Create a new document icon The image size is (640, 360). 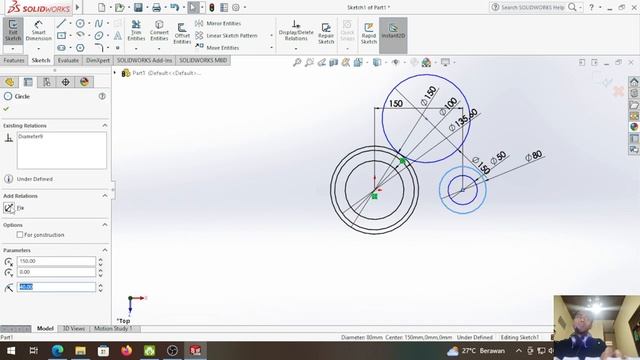click(x=102, y=7)
